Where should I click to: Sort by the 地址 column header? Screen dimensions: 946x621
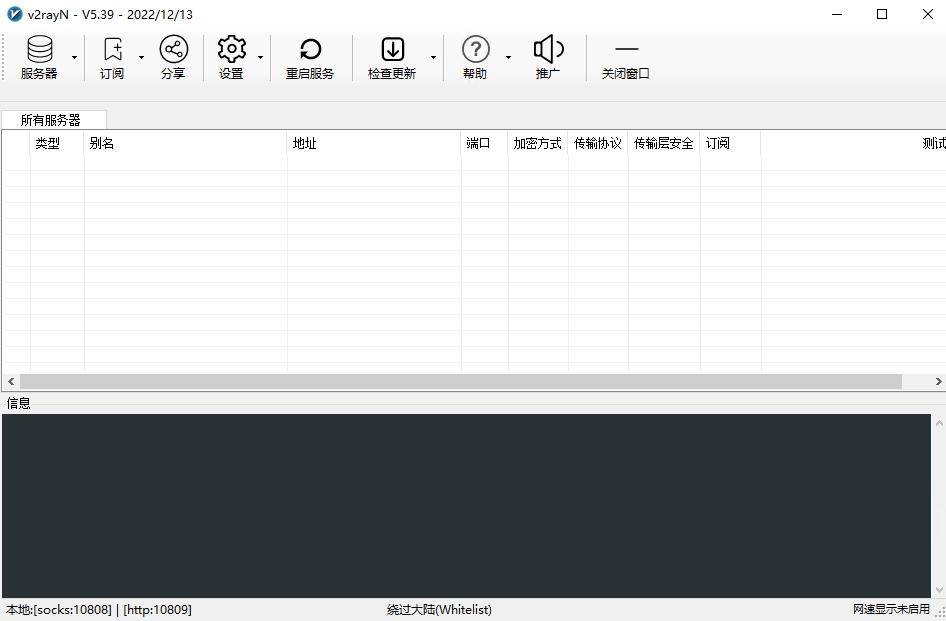click(x=373, y=144)
